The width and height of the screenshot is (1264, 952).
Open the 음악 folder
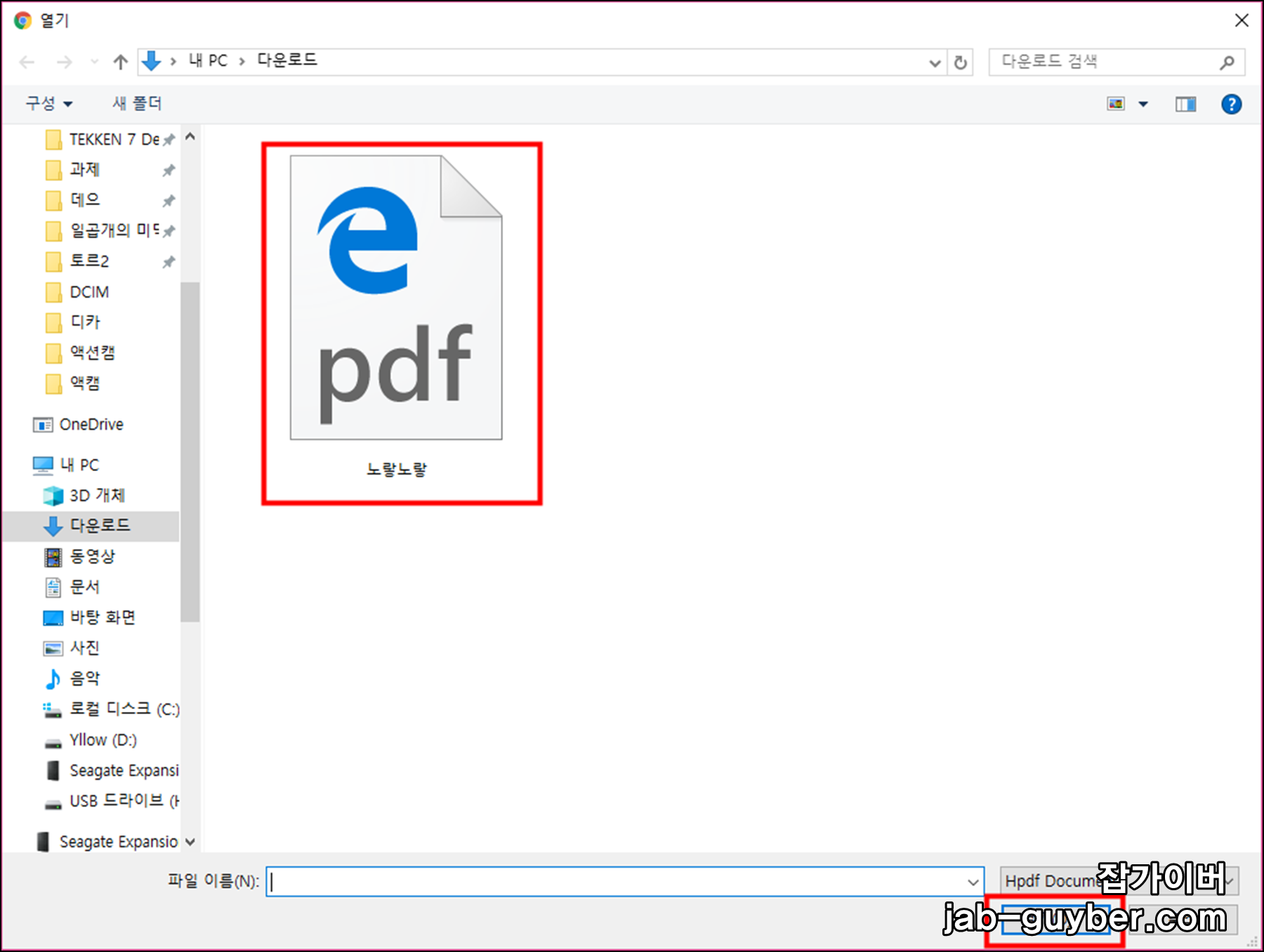(x=84, y=679)
